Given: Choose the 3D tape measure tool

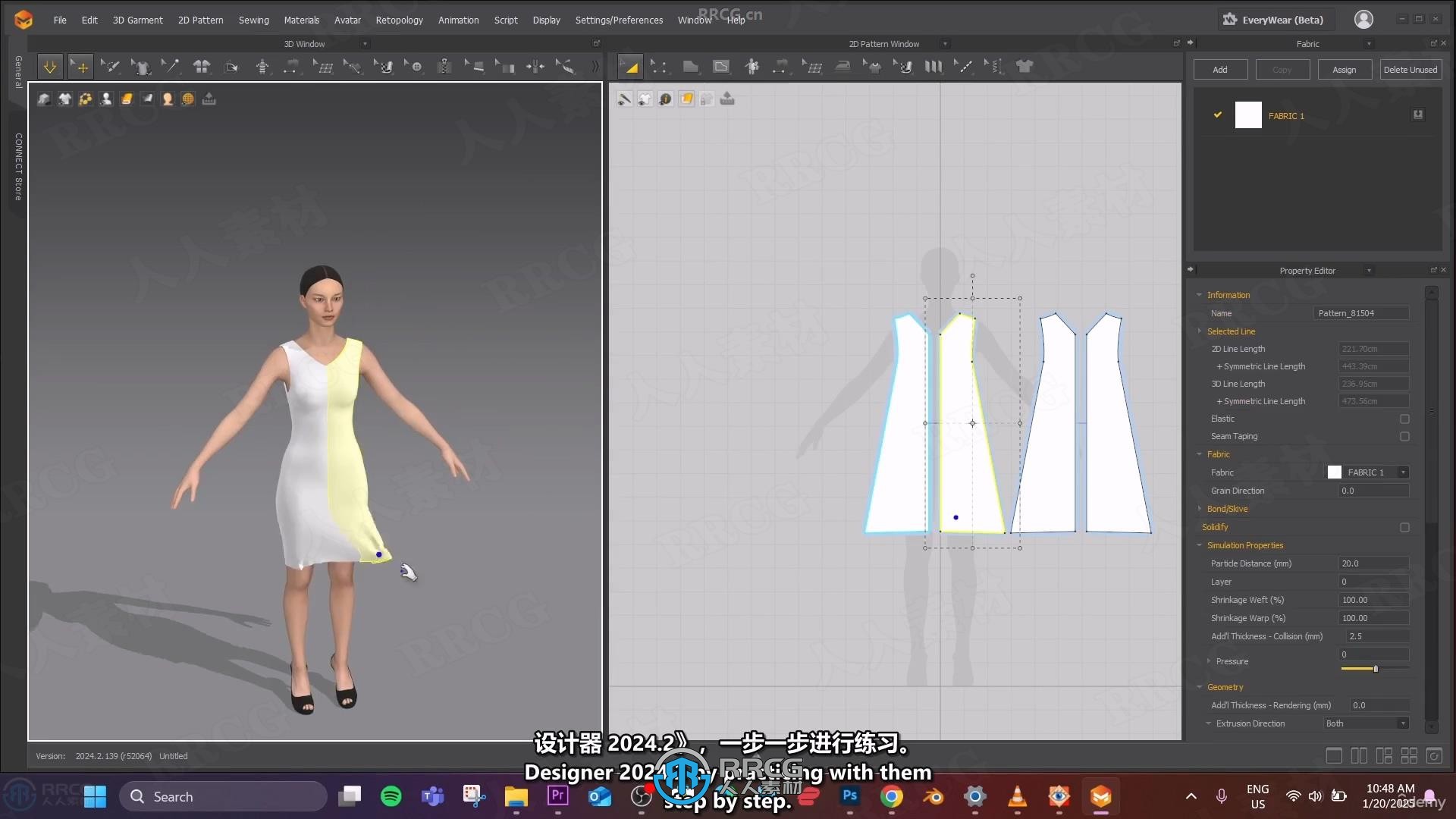Looking at the screenshot, I should [566, 67].
